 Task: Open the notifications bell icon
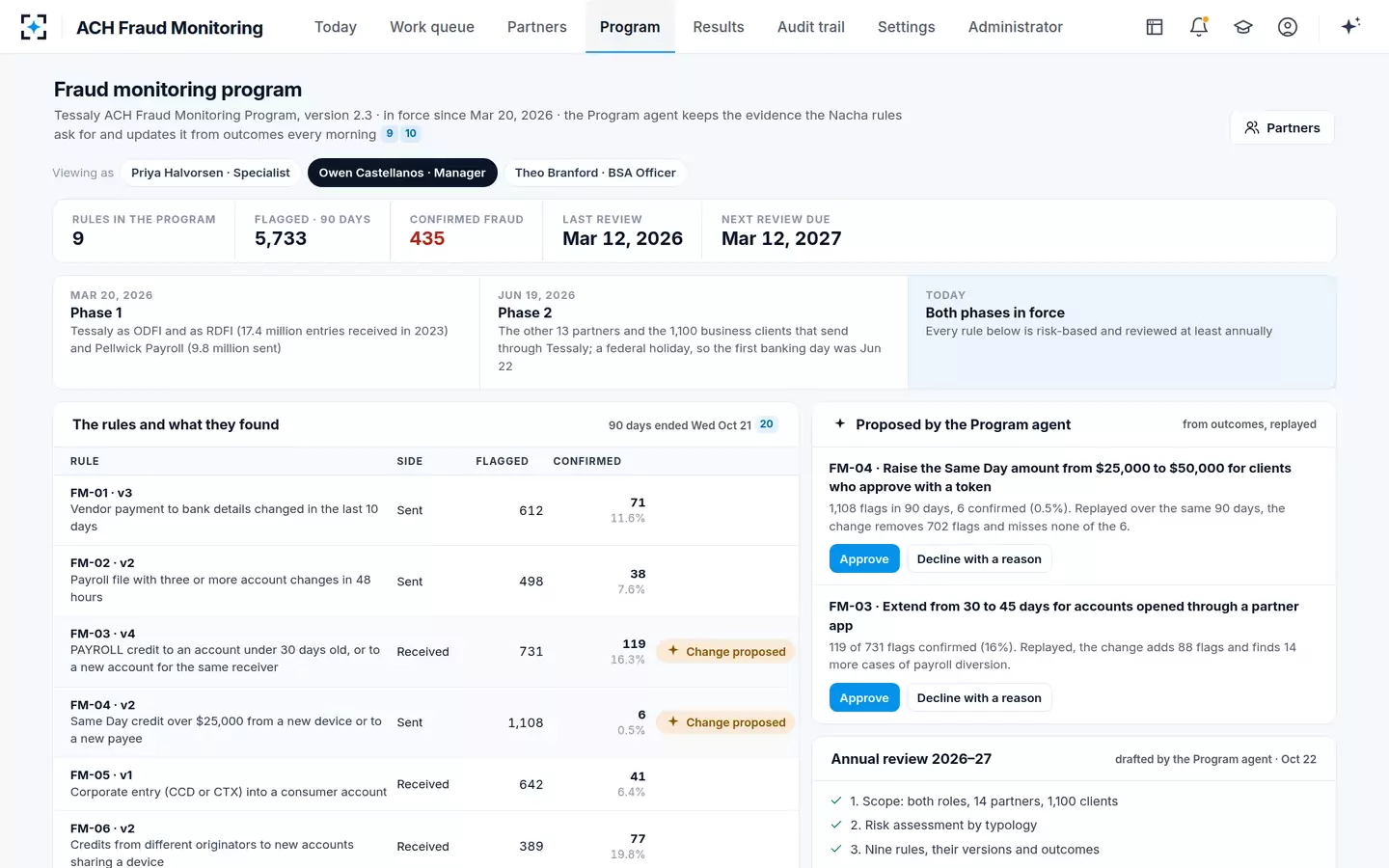coord(1199,27)
